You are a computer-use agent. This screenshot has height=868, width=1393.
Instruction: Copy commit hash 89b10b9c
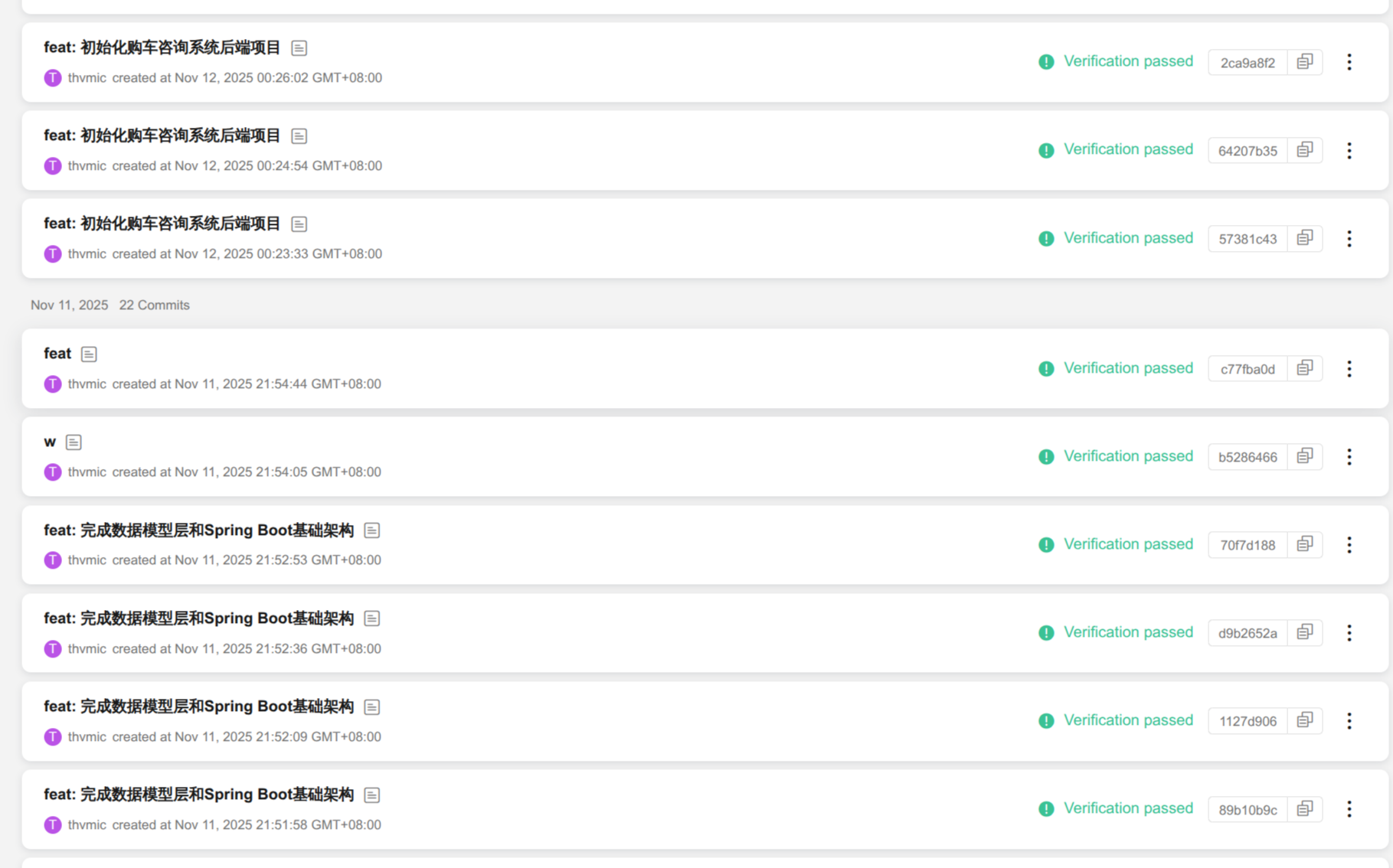pos(1305,809)
